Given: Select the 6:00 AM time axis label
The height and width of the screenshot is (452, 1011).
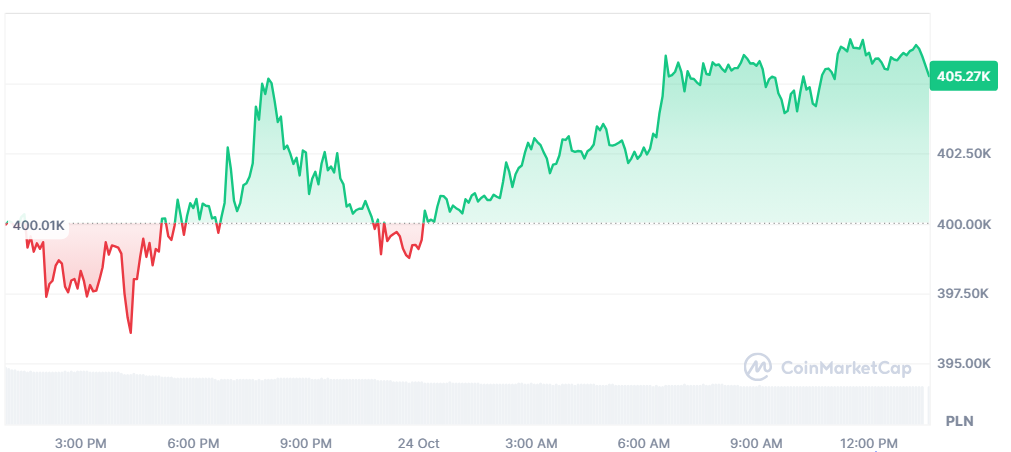Looking at the screenshot, I should (644, 442).
